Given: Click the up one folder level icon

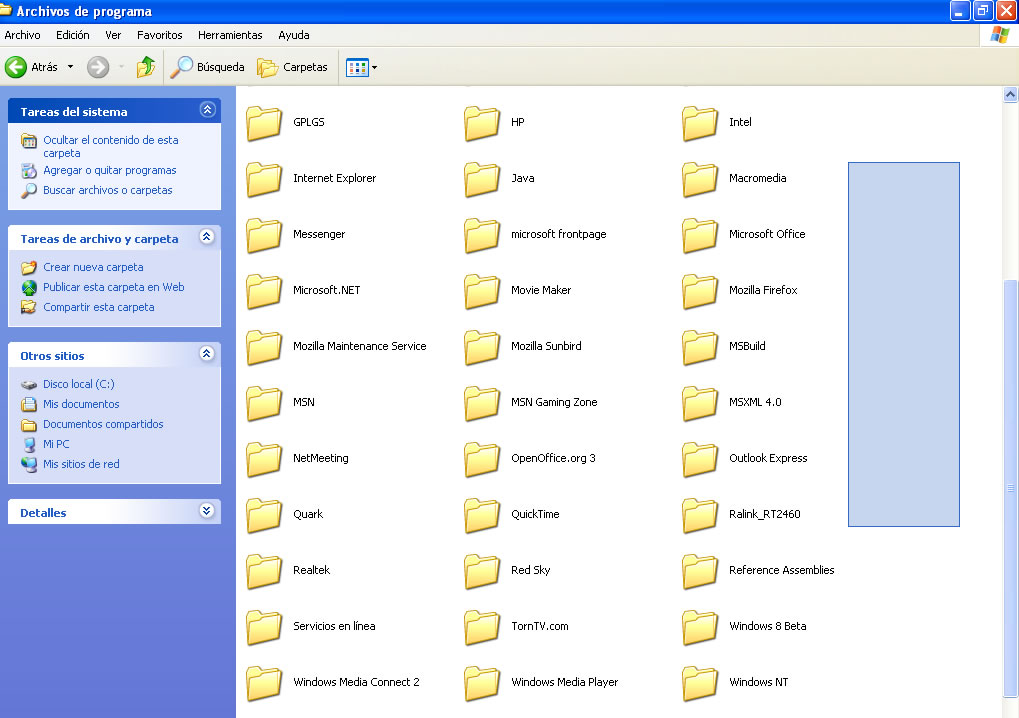Looking at the screenshot, I should click(x=146, y=67).
